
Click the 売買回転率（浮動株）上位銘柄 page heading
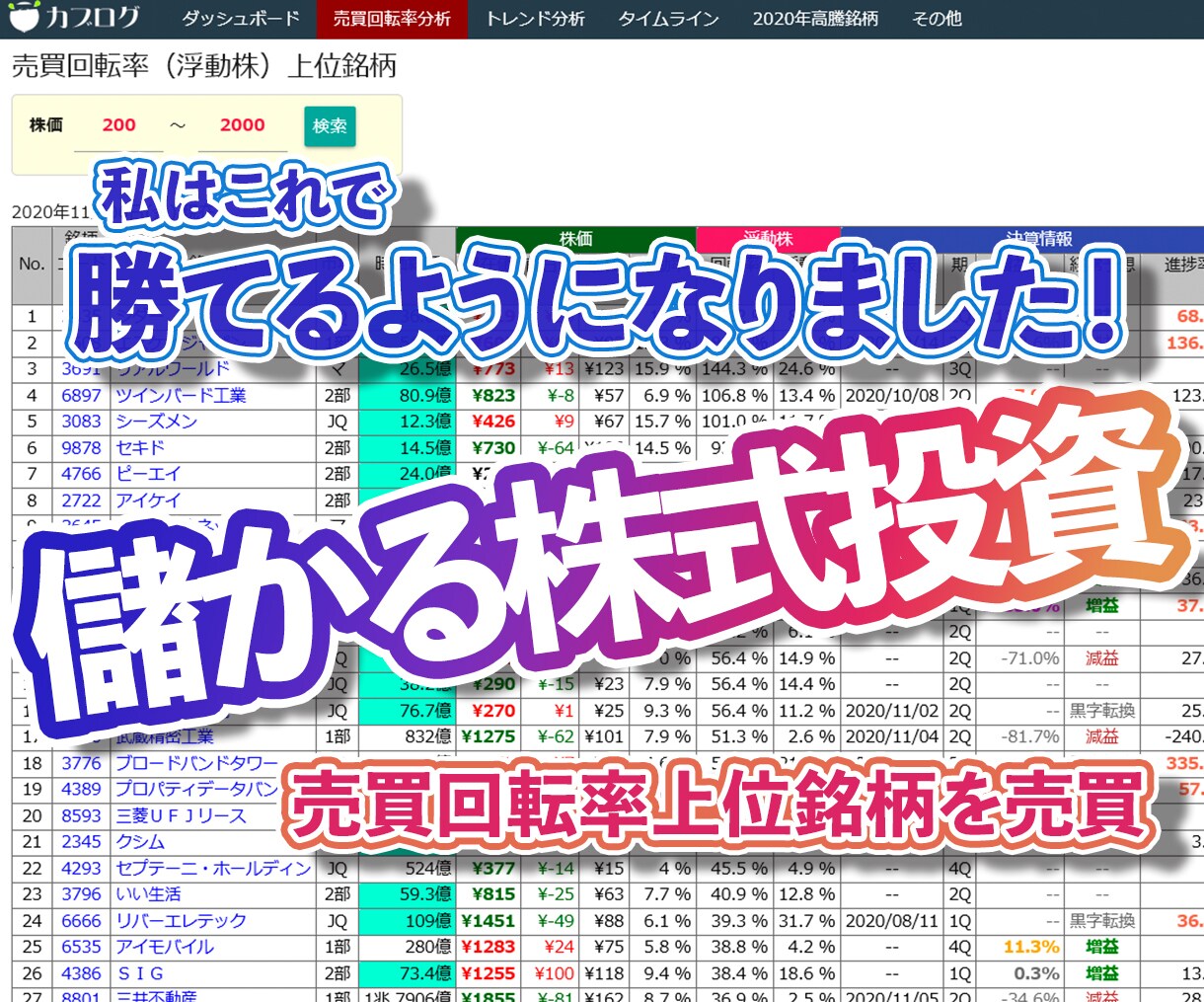pyautogui.click(x=204, y=66)
